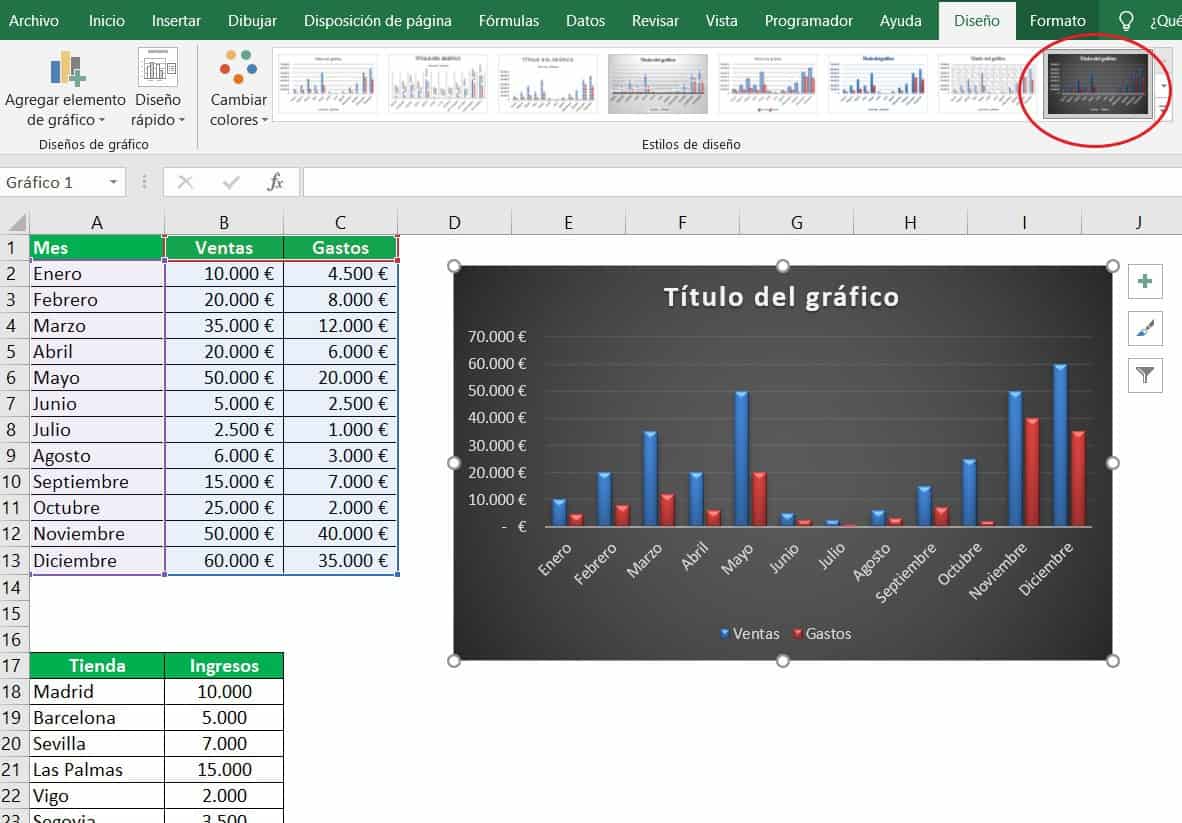Click the Las Palmas income cell 15.000
Image resolution: width=1182 pixels, height=823 pixels.
pyautogui.click(x=224, y=769)
